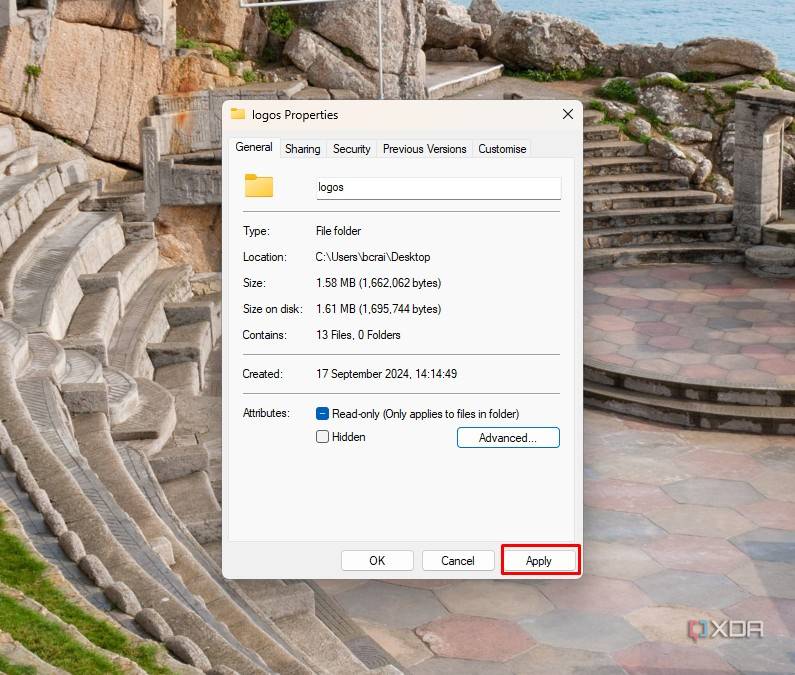
Task: Click the folder icon in the title bar
Action: (238, 114)
